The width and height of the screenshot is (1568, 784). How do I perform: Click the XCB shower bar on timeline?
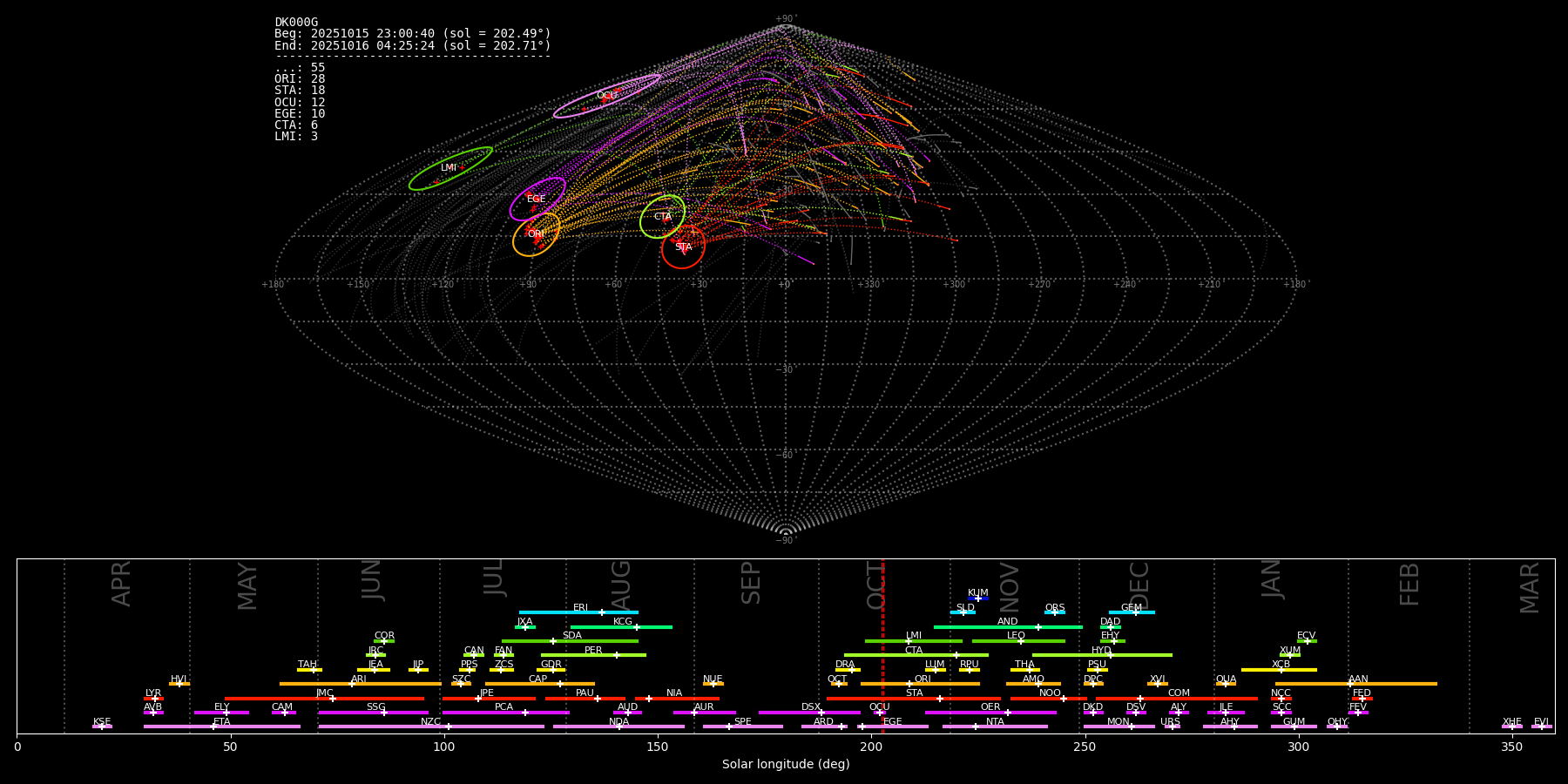click(x=1279, y=670)
